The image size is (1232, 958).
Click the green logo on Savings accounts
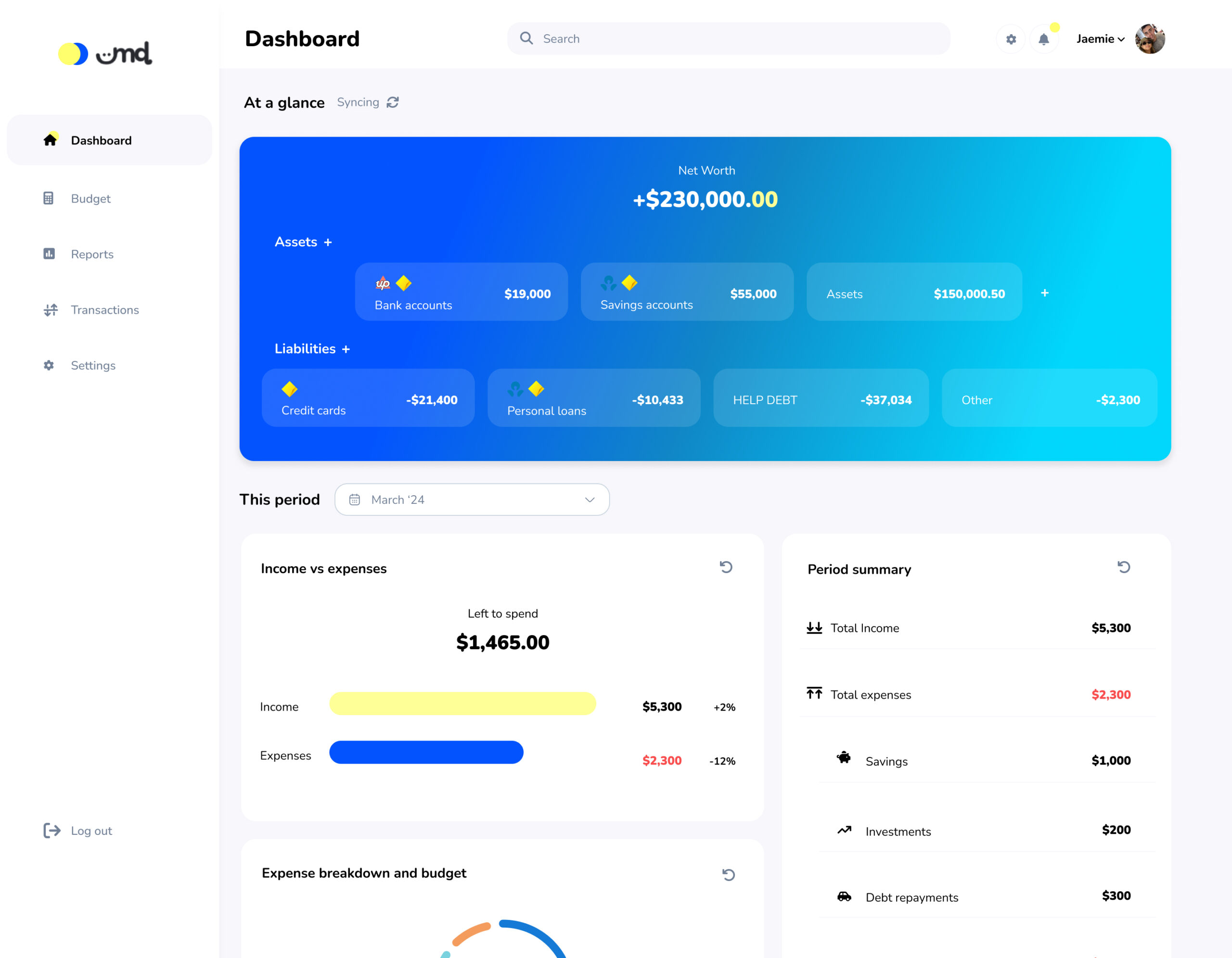(609, 282)
